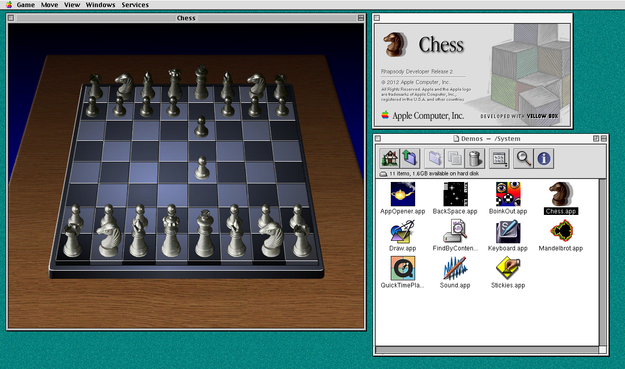Select Keyboard.app icon
Screen dimensions: 625x369
tap(508, 231)
